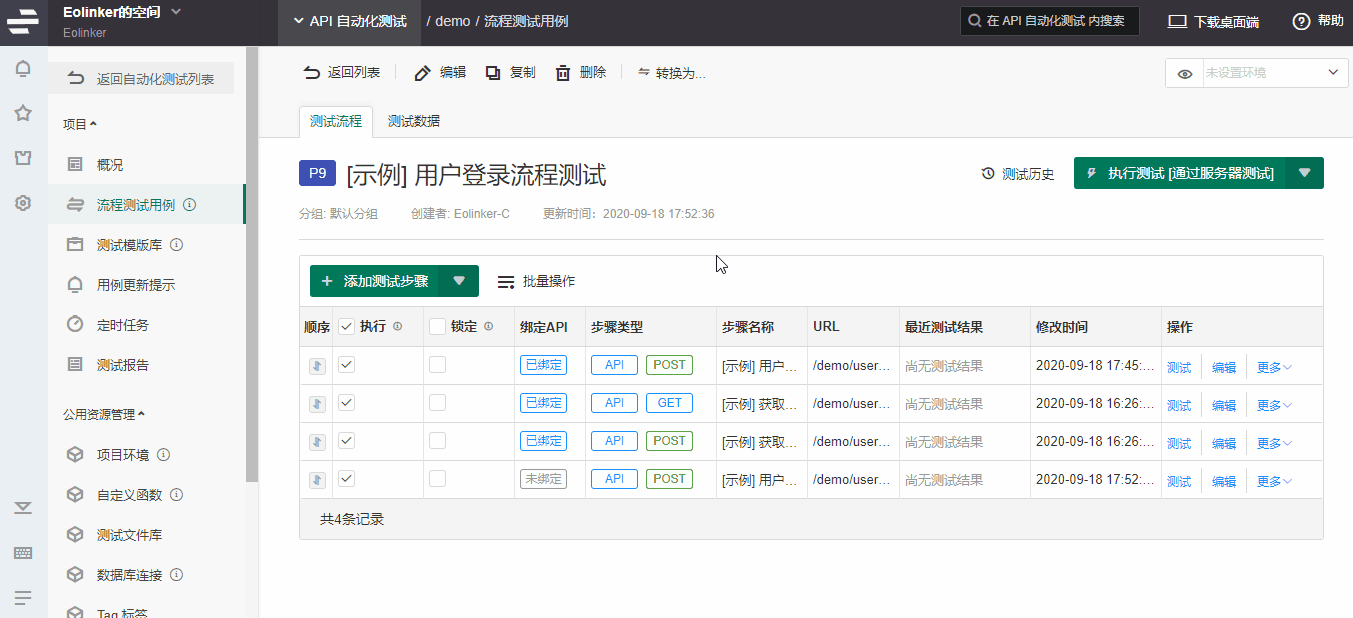Switch to the 测试数据 tab
Viewport: 1353px width, 618px height.
coord(413,121)
